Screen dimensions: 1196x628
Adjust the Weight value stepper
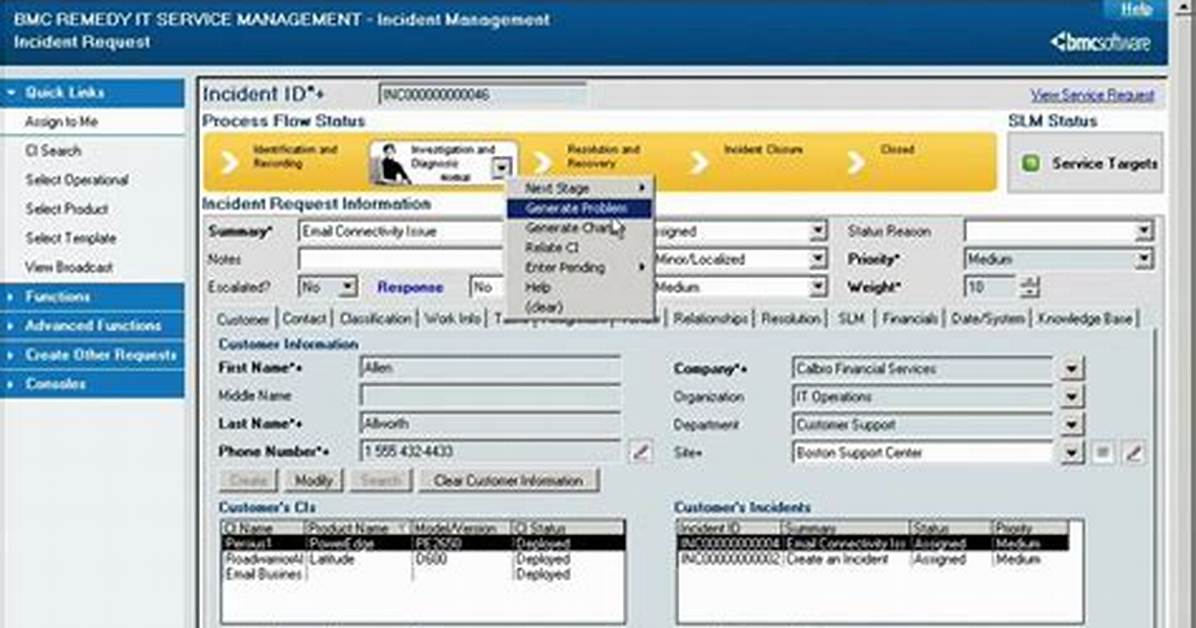(x=1030, y=287)
